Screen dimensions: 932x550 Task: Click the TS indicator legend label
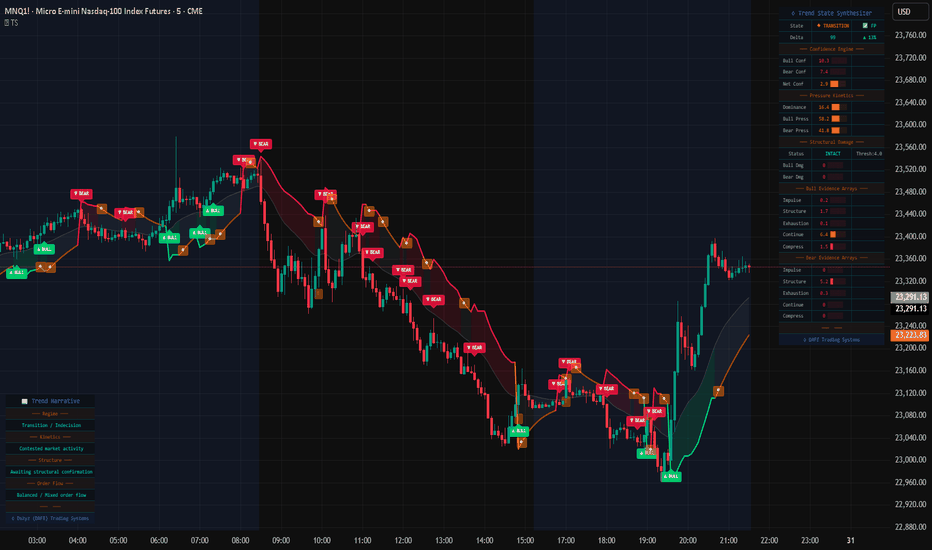[x=14, y=22]
